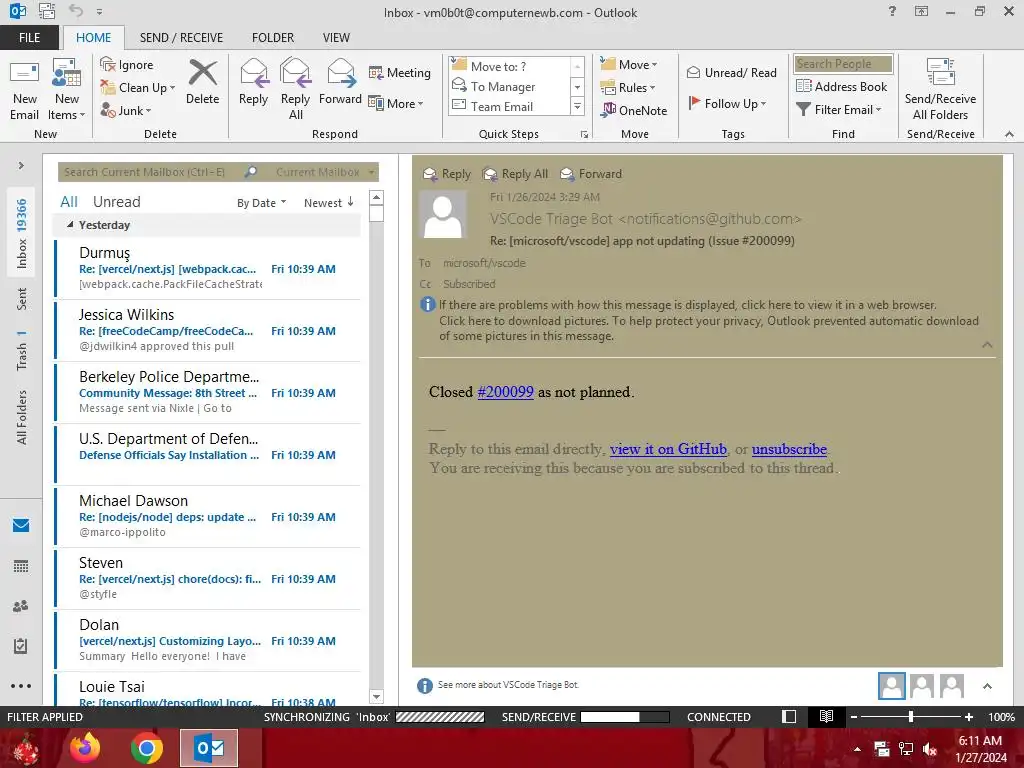
Task: Open the Quick Steps dialog launcher
Action: [x=584, y=135]
